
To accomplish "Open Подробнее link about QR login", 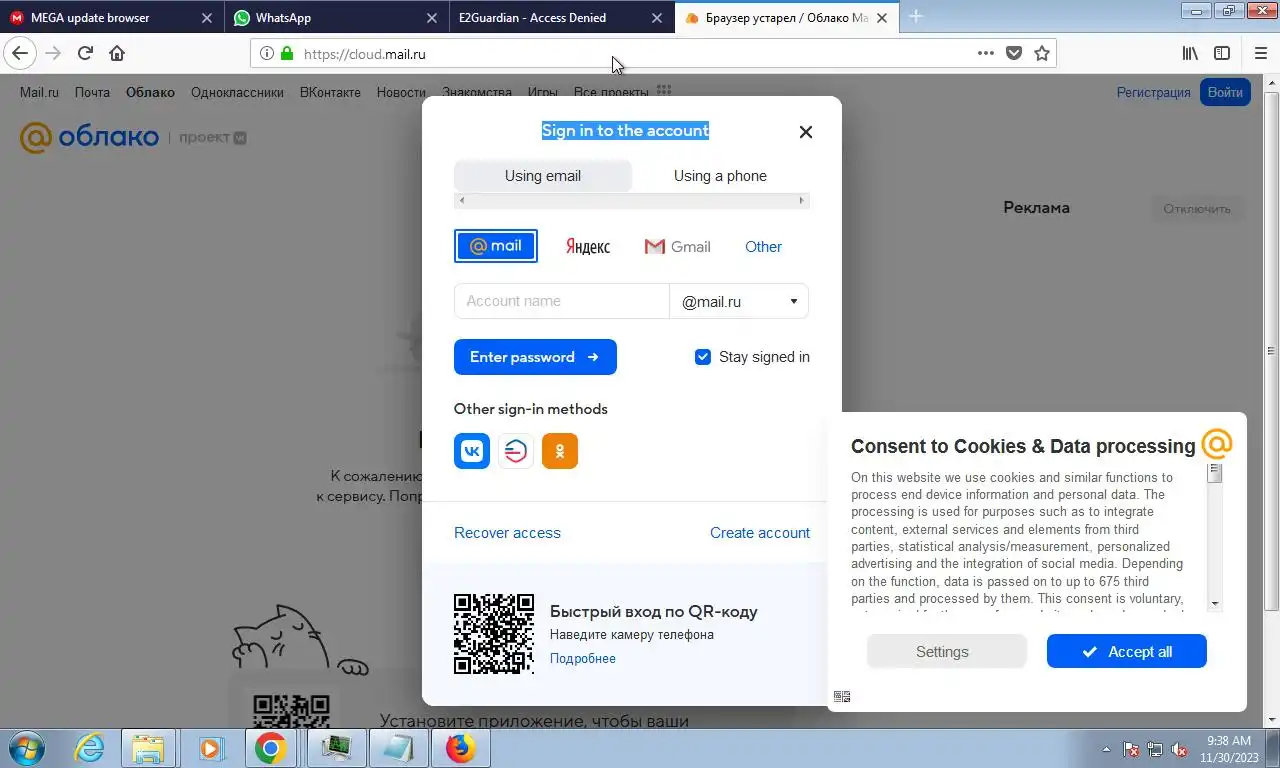I will point(583,658).
